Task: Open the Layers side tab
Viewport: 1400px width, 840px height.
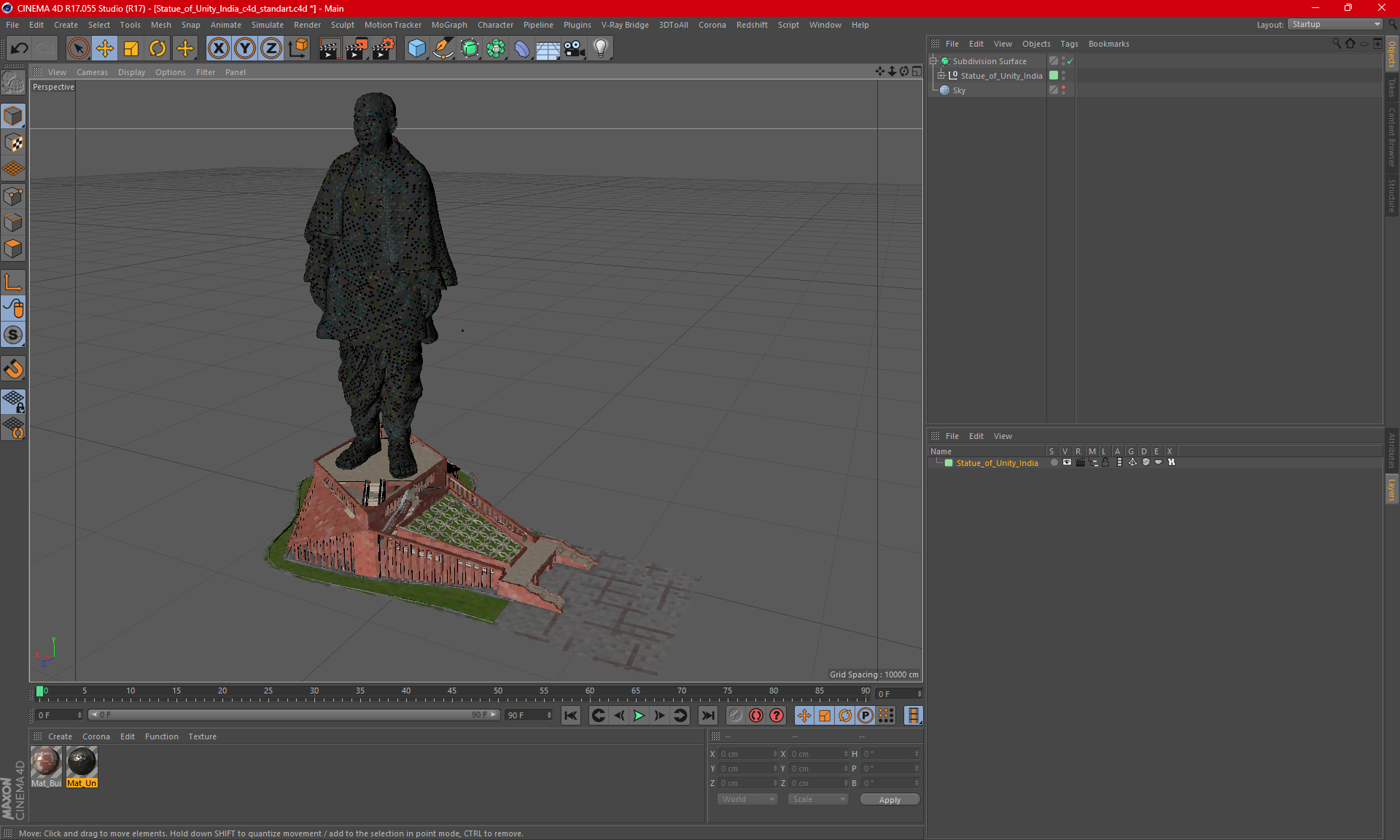Action: coord(1391,489)
